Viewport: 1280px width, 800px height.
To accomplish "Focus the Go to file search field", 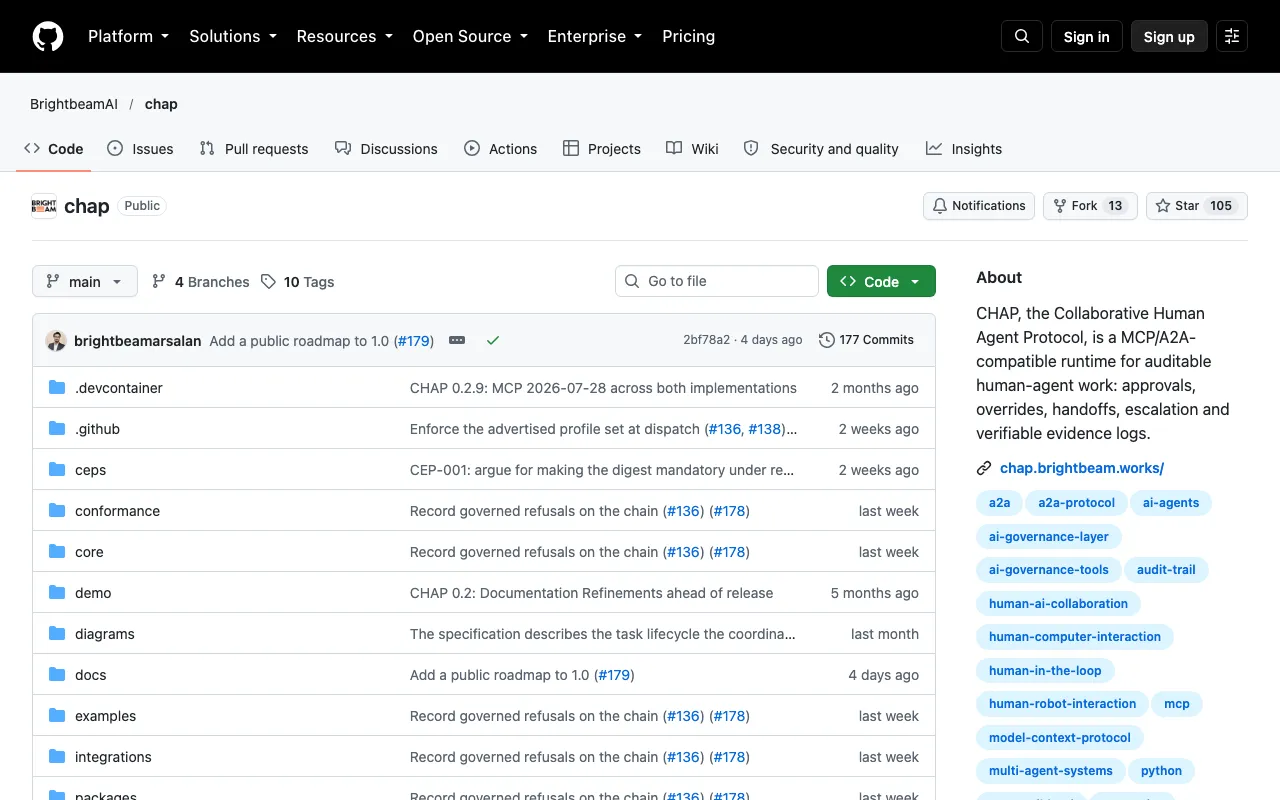I will [x=717, y=281].
